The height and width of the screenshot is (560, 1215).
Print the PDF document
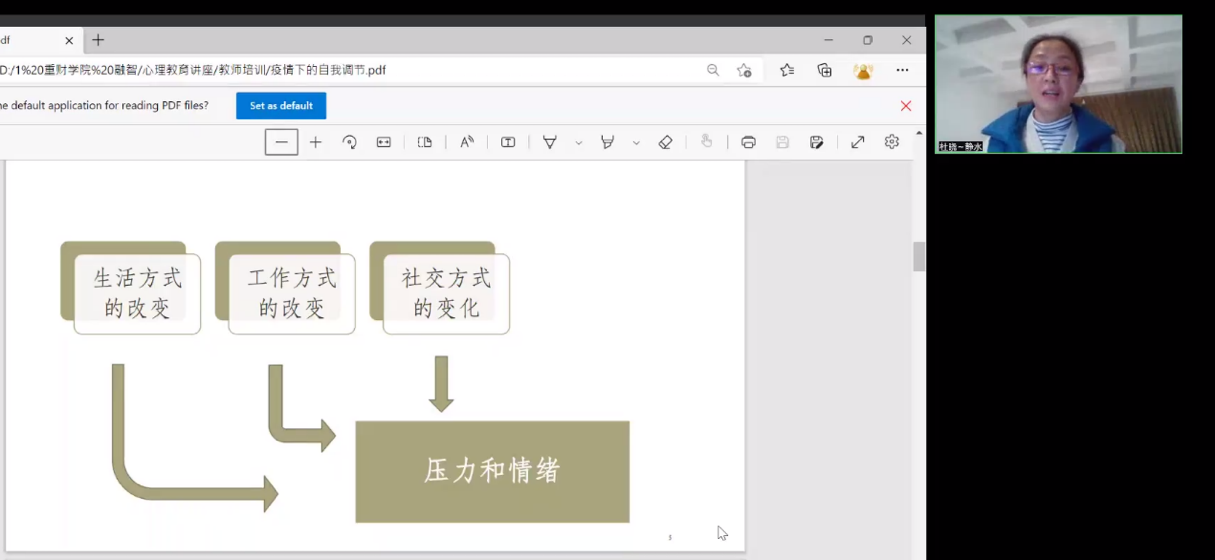[748, 142]
